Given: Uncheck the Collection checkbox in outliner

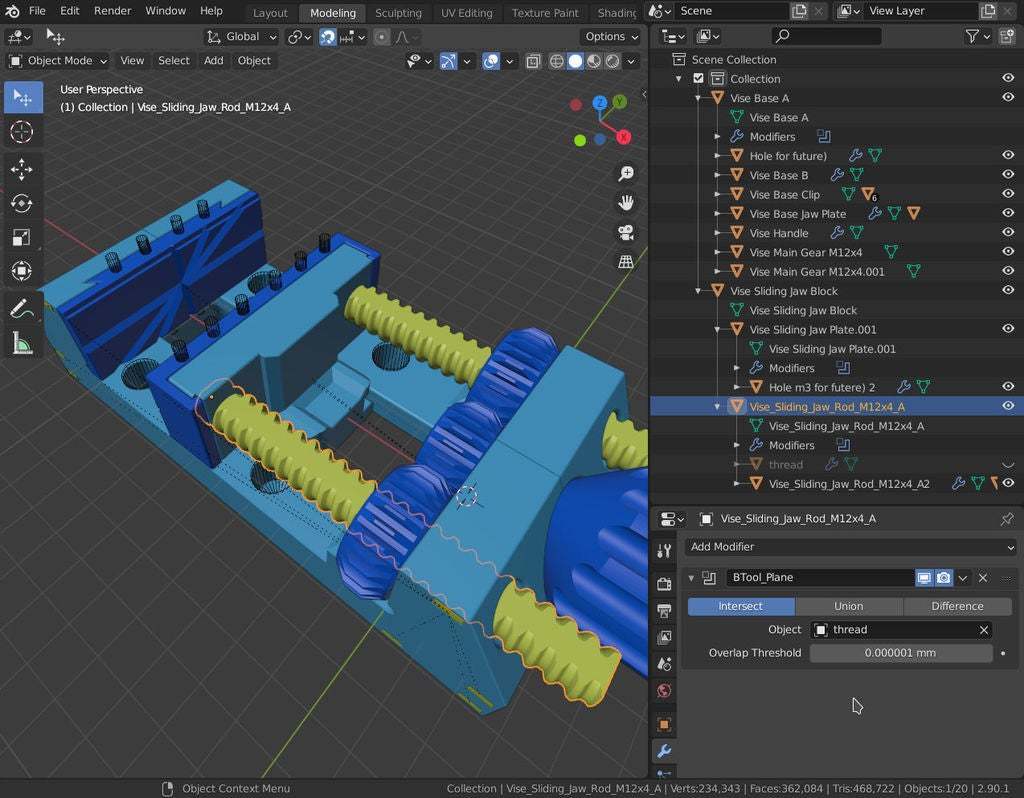Looking at the screenshot, I should (698, 79).
